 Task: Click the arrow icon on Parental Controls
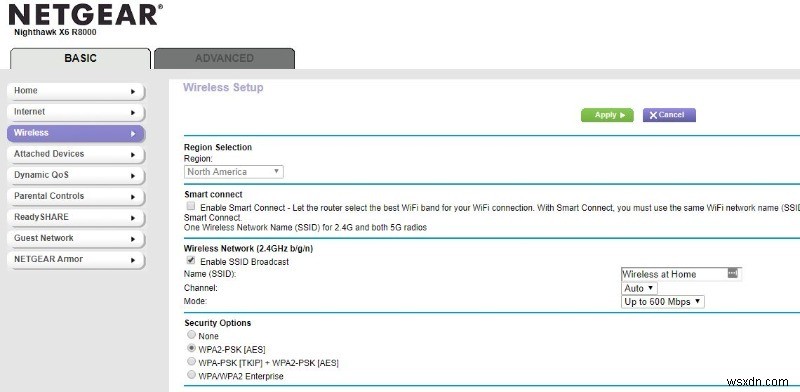pos(133,197)
